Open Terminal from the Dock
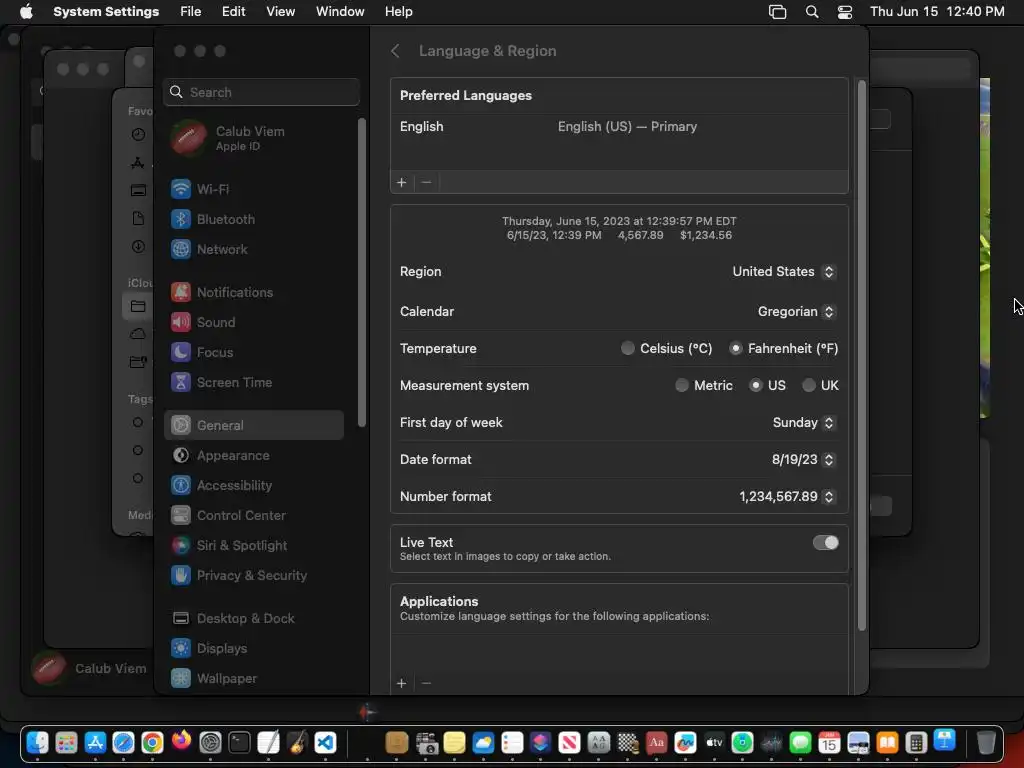 [239, 743]
